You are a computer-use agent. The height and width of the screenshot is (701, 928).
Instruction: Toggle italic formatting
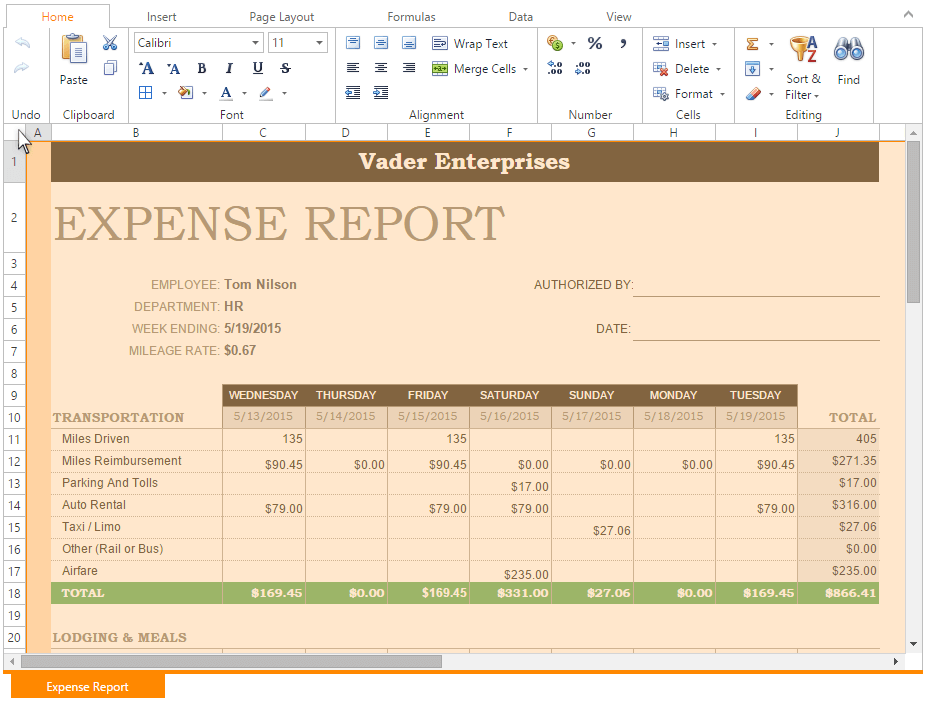[x=230, y=68]
